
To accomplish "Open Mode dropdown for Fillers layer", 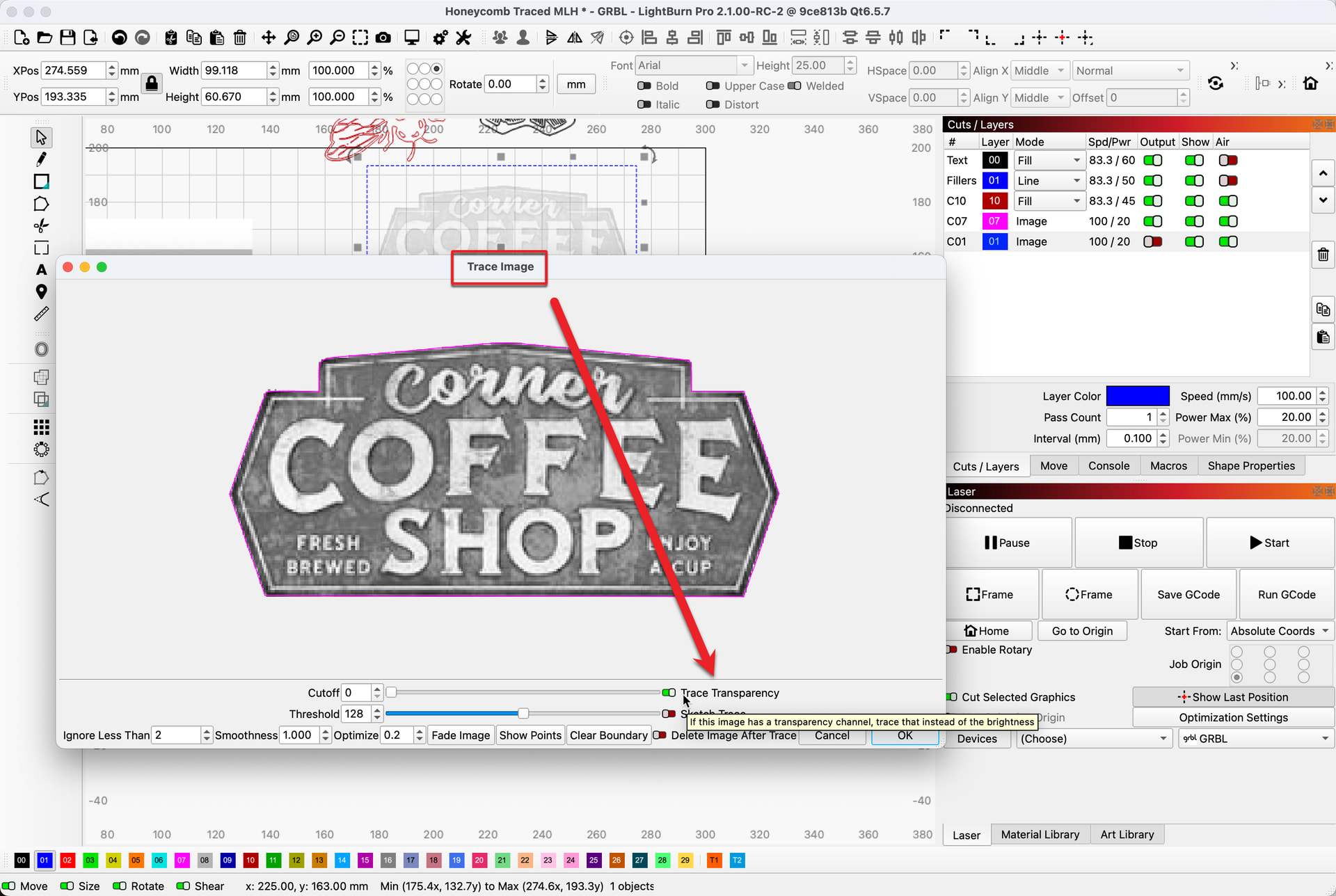I will tap(1049, 181).
